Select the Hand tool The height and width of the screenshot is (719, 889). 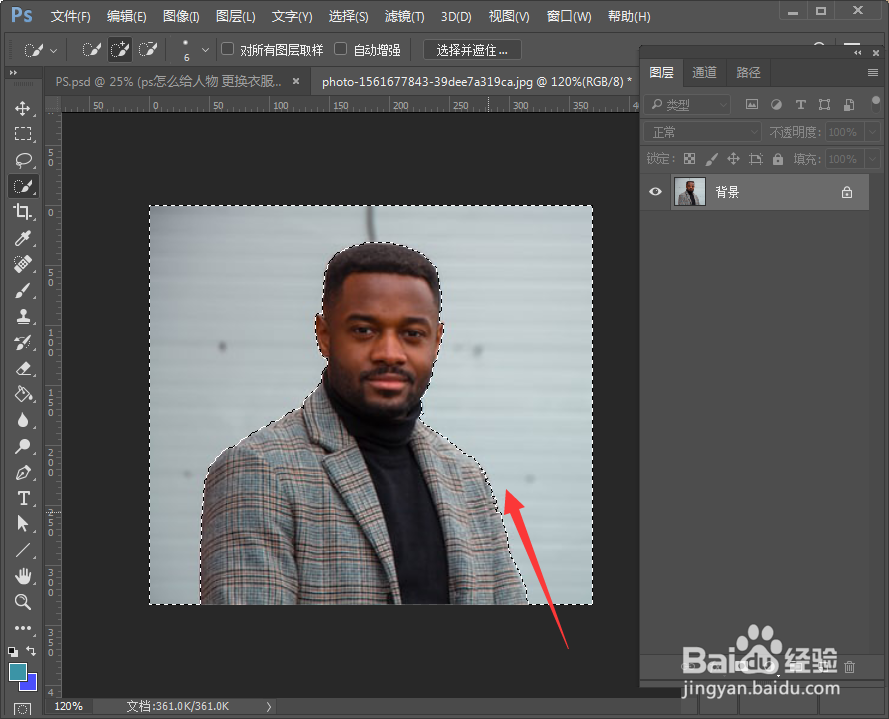click(x=23, y=576)
